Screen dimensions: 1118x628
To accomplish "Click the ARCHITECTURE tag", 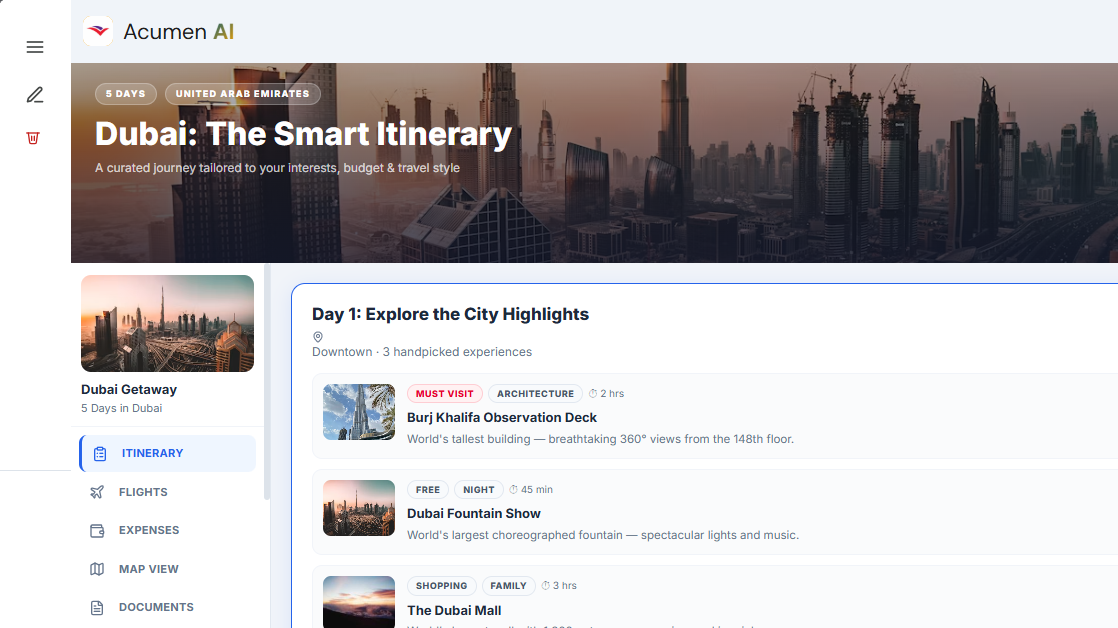I will [x=535, y=393].
